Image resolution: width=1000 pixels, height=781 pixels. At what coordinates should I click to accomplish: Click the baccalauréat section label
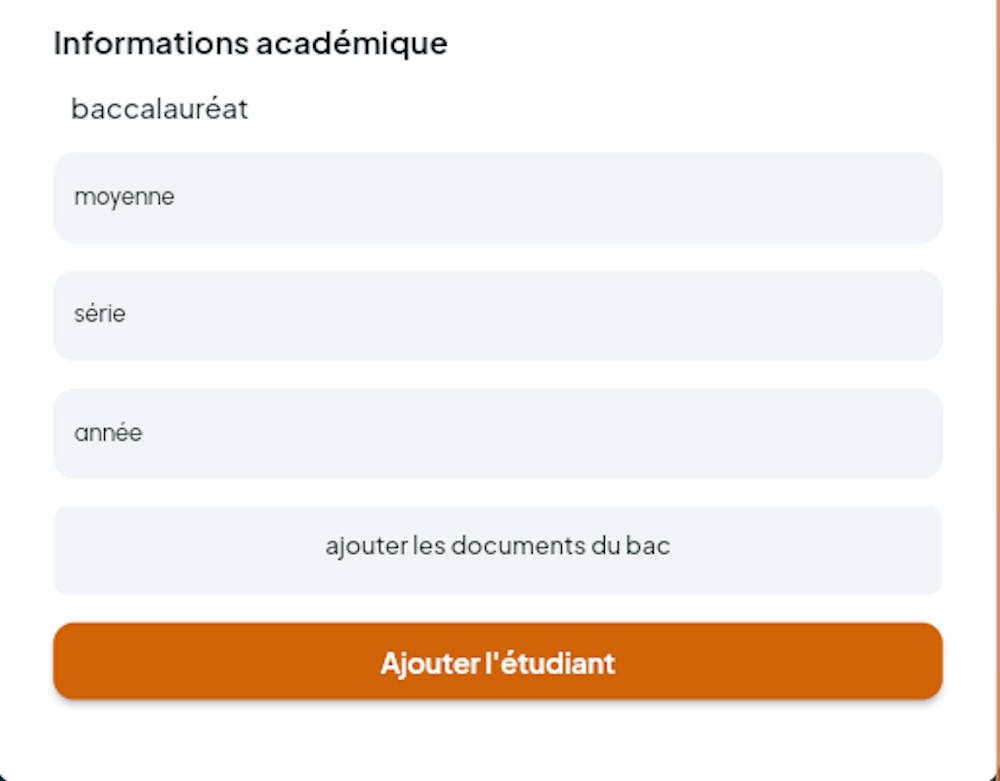(x=159, y=108)
